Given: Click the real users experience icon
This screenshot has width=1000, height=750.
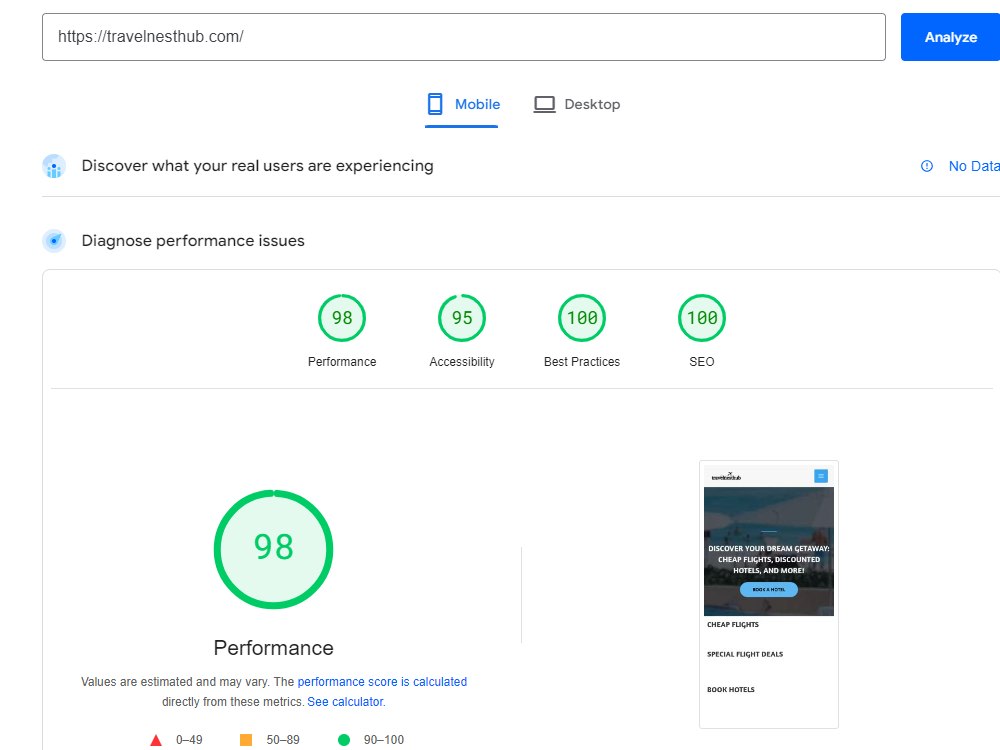Looking at the screenshot, I should point(54,166).
